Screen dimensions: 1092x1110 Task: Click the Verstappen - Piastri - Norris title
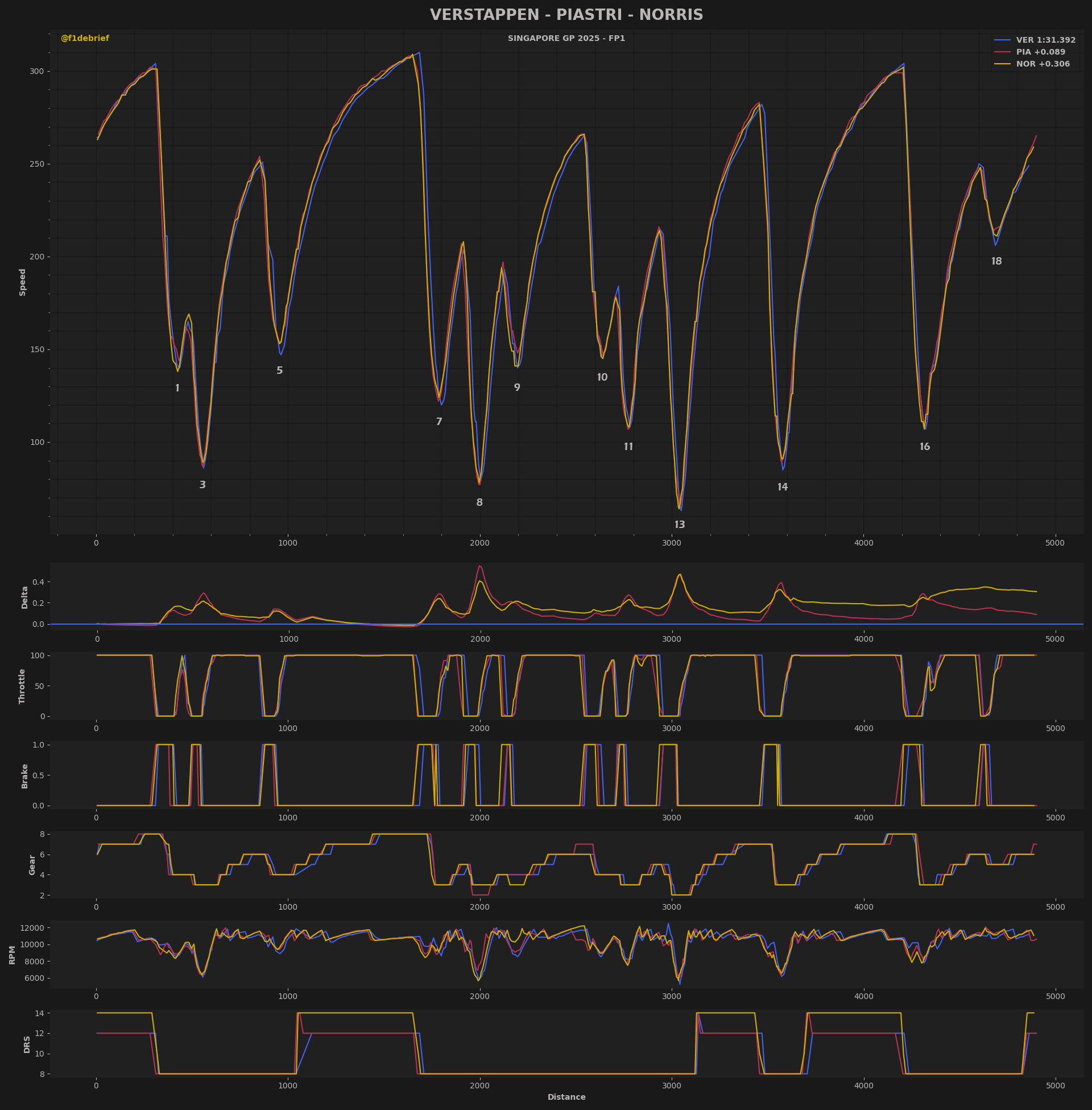pyautogui.click(x=566, y=15)
